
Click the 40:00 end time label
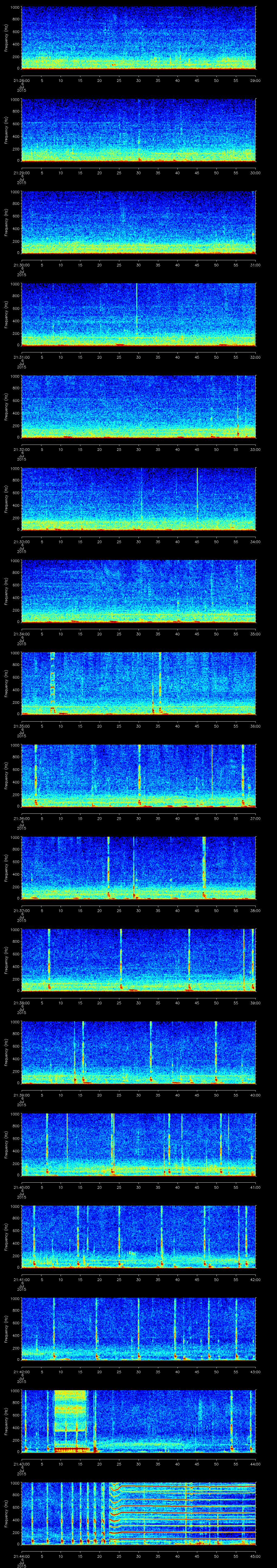pyautogui.click(x=255, y=1095)
